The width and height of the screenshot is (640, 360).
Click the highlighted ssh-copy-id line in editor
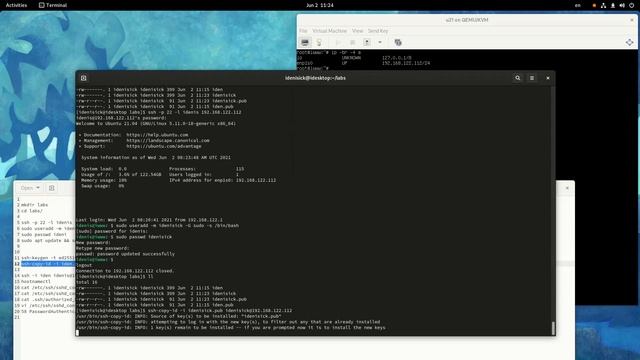(48, 264)
